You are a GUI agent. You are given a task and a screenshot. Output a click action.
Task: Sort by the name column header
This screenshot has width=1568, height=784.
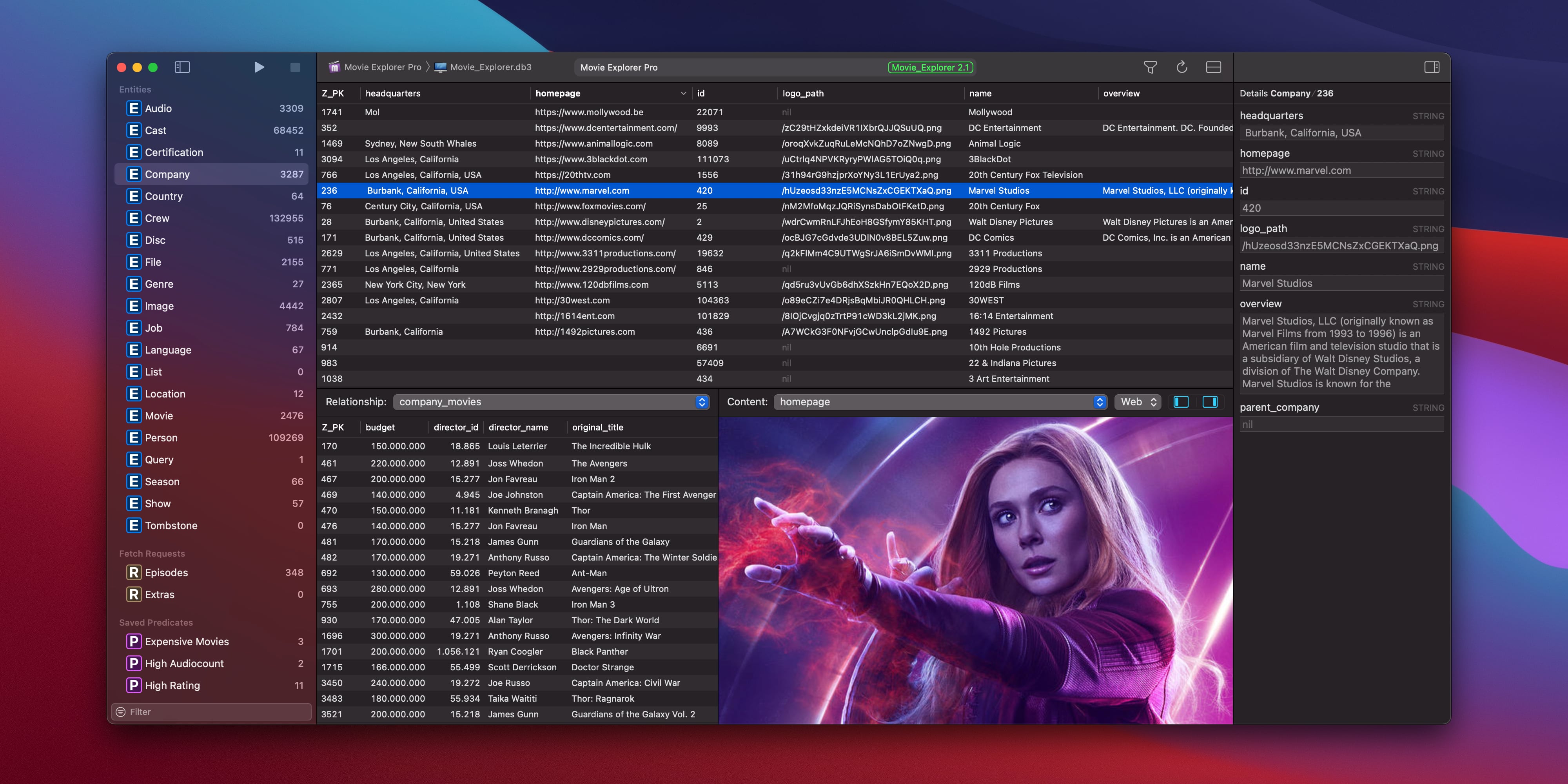tap(1031, 93)
